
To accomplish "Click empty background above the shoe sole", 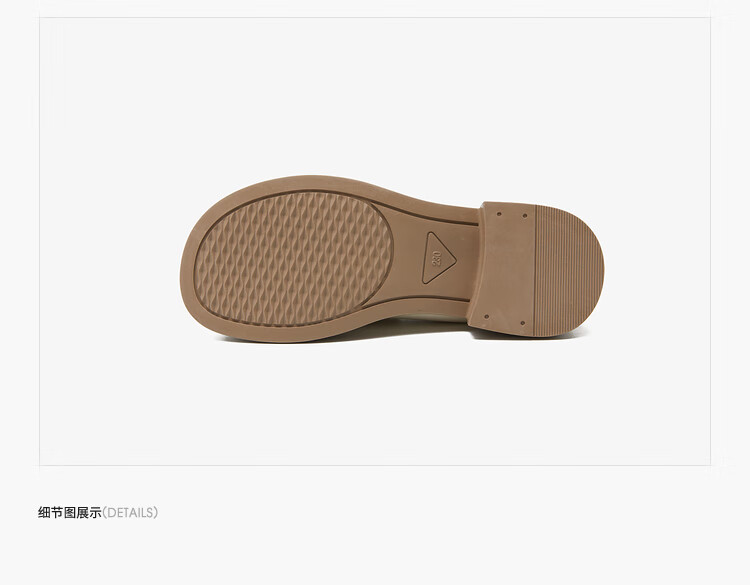I will click(375, 96).
